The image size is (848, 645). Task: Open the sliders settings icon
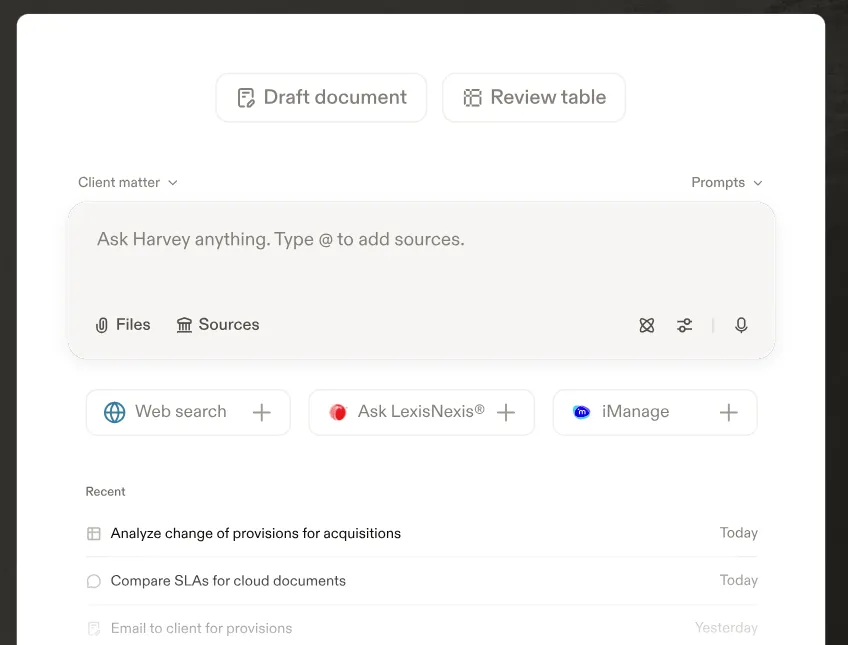click(684, 325)
